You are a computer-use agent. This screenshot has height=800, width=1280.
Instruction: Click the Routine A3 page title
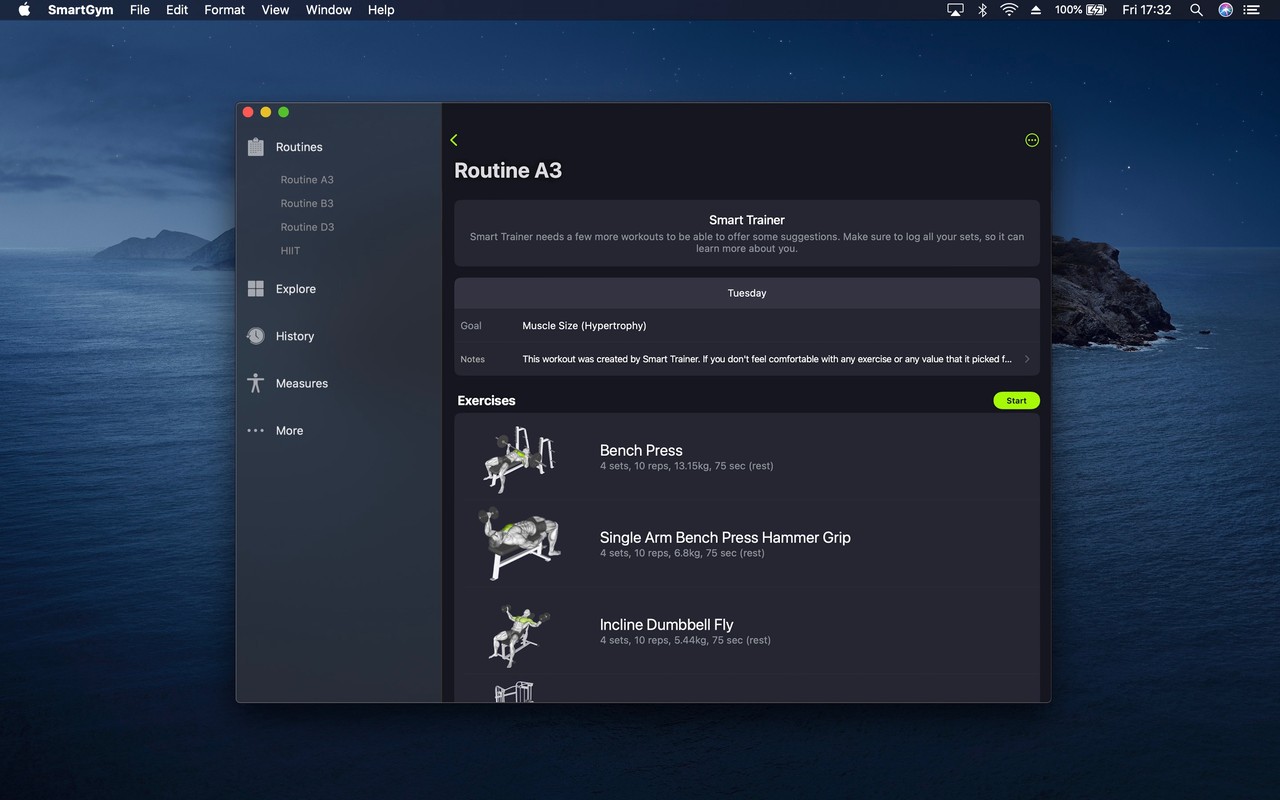pos(508,170)
